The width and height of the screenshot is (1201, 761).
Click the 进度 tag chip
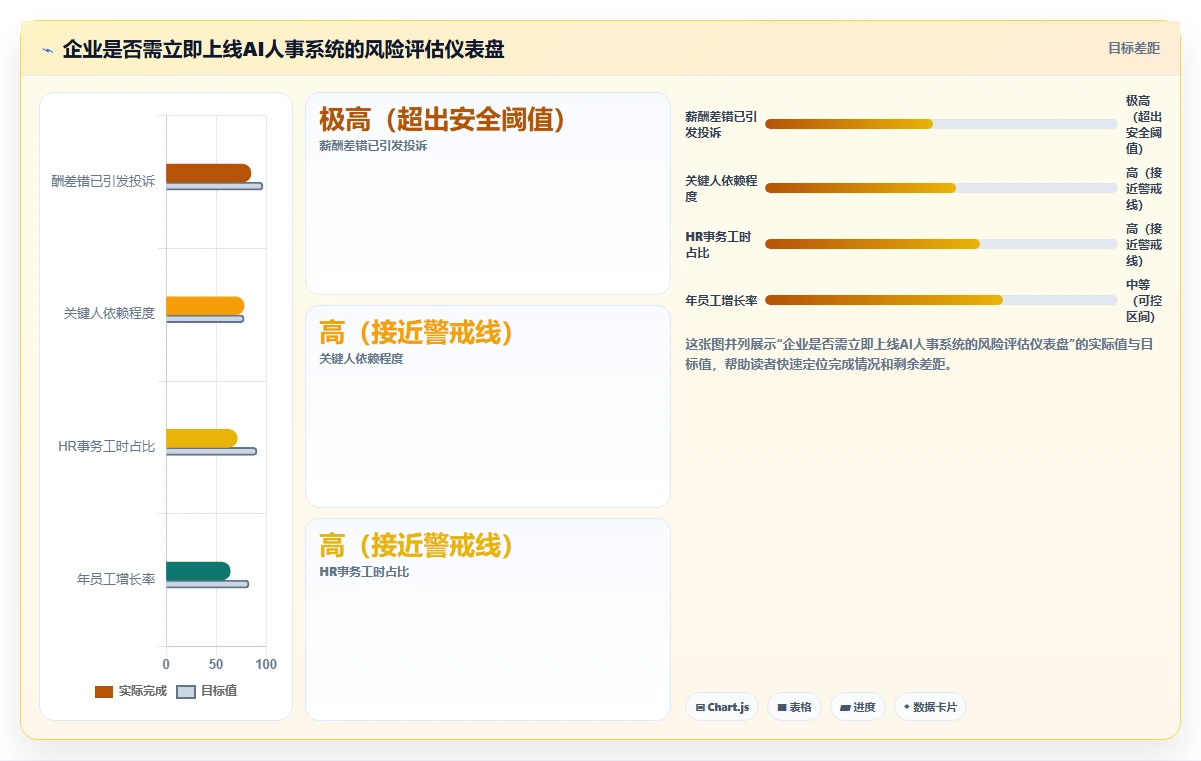pos(858,707)
